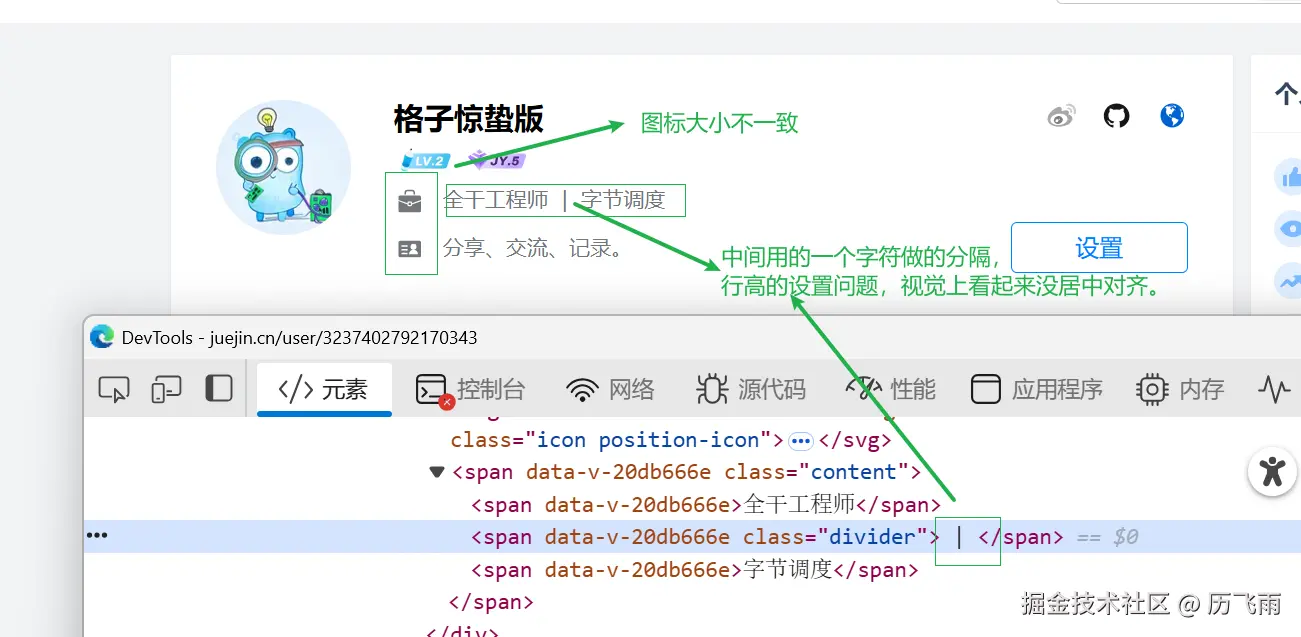Toggle the DevTools sidebar panel icon
1301x637 pixels.
(x=218, y=389)
